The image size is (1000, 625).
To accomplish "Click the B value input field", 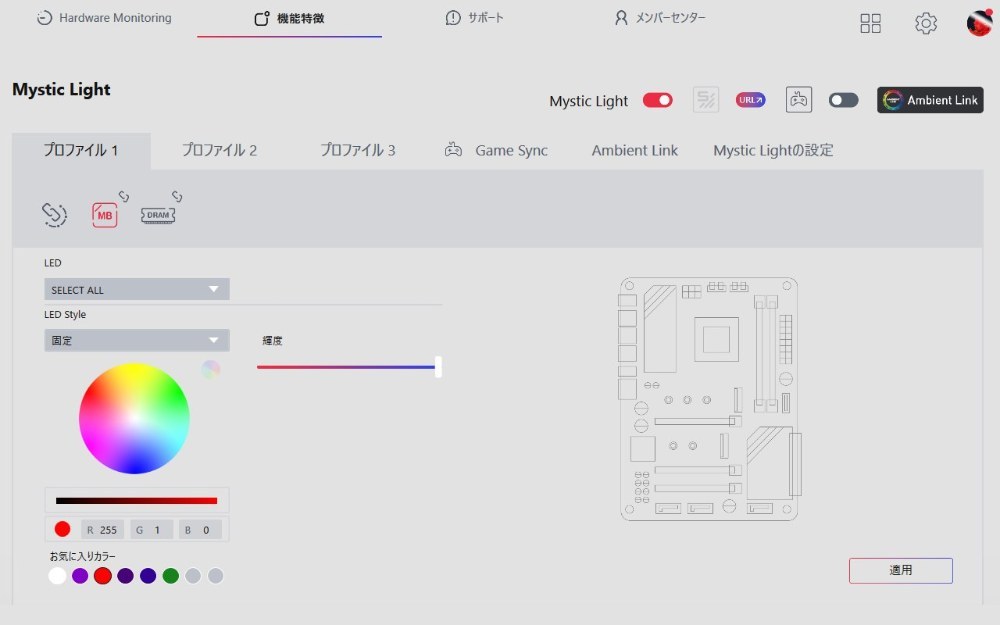I will [200, 529].
